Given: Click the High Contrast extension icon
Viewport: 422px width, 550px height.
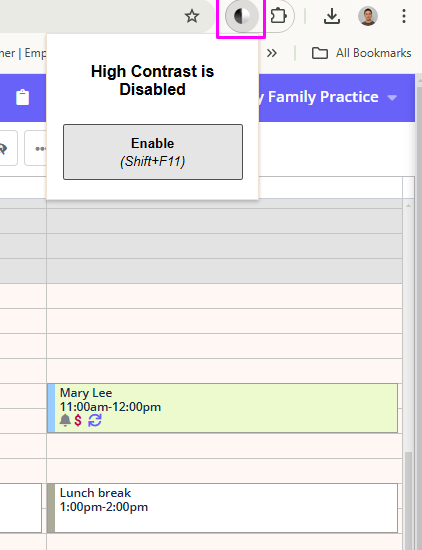Looking at the screenshot, I should click(242, 16).
